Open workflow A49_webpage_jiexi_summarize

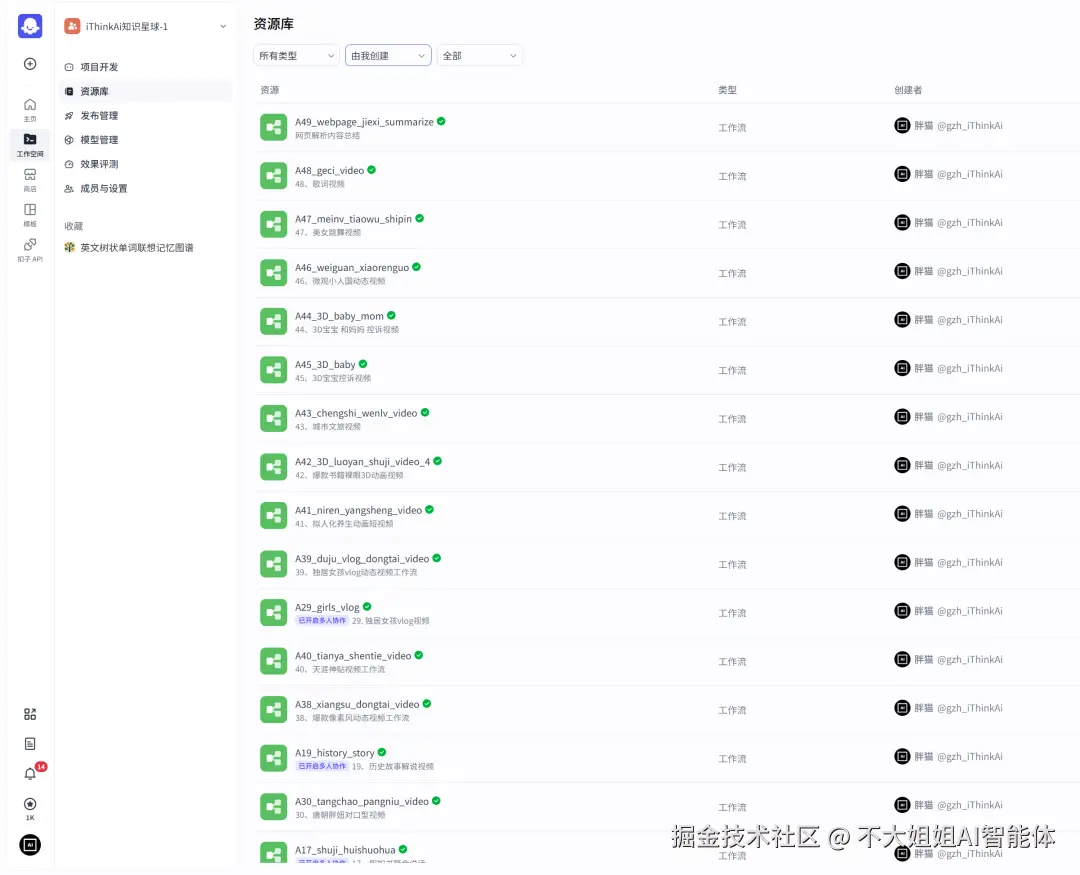(364, 122)
